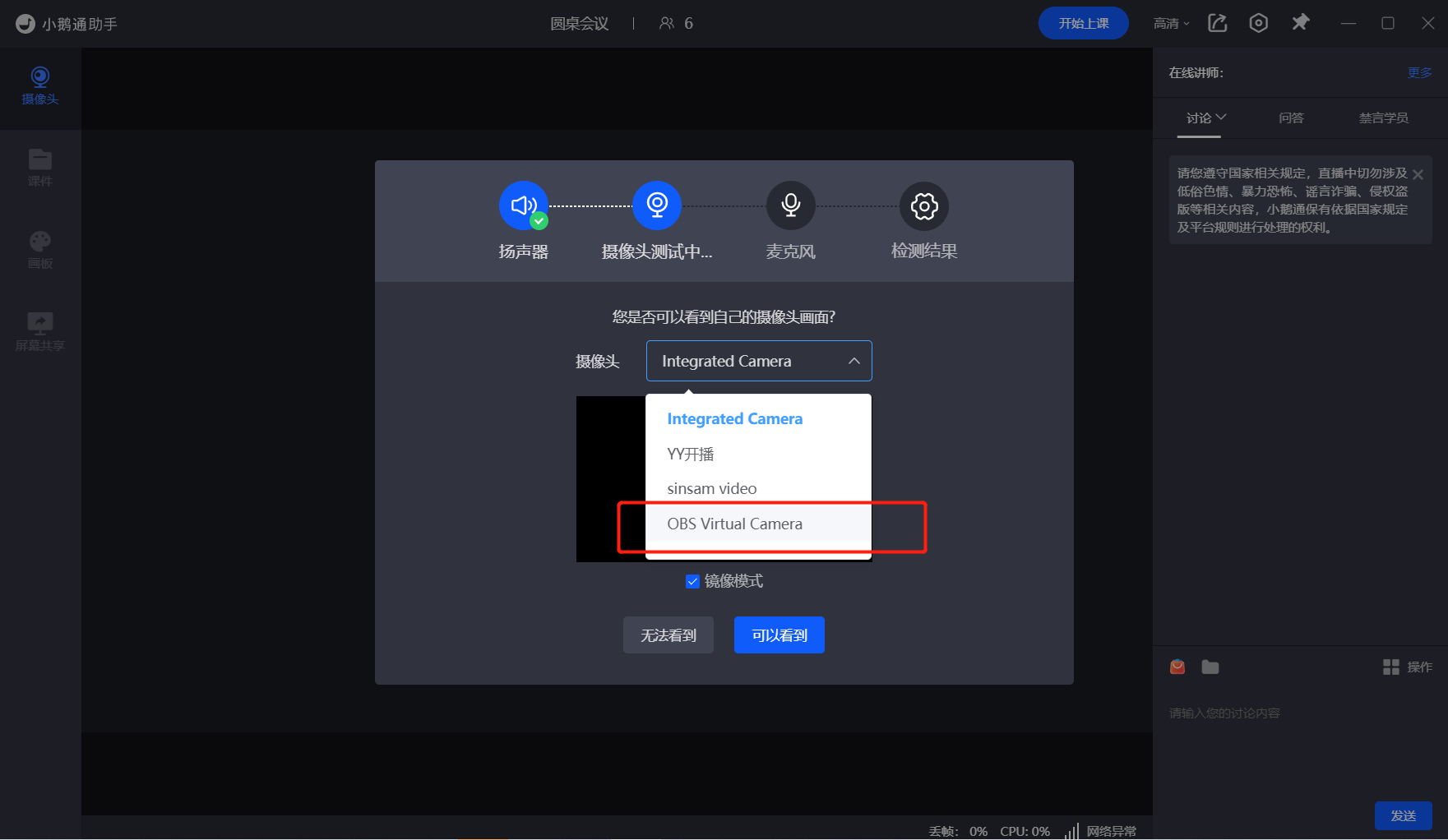The image size is (1448, 840).
Task: Click the CPU: 0% status text
Action: pos(1025,831)
